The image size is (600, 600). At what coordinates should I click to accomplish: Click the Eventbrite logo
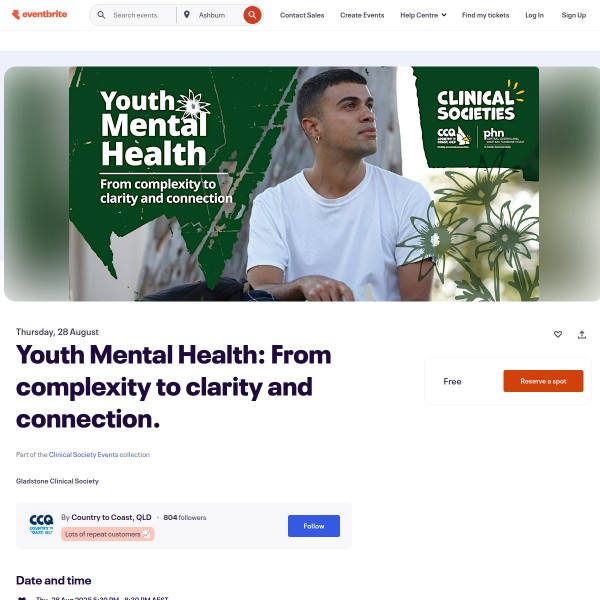[39, 15]
